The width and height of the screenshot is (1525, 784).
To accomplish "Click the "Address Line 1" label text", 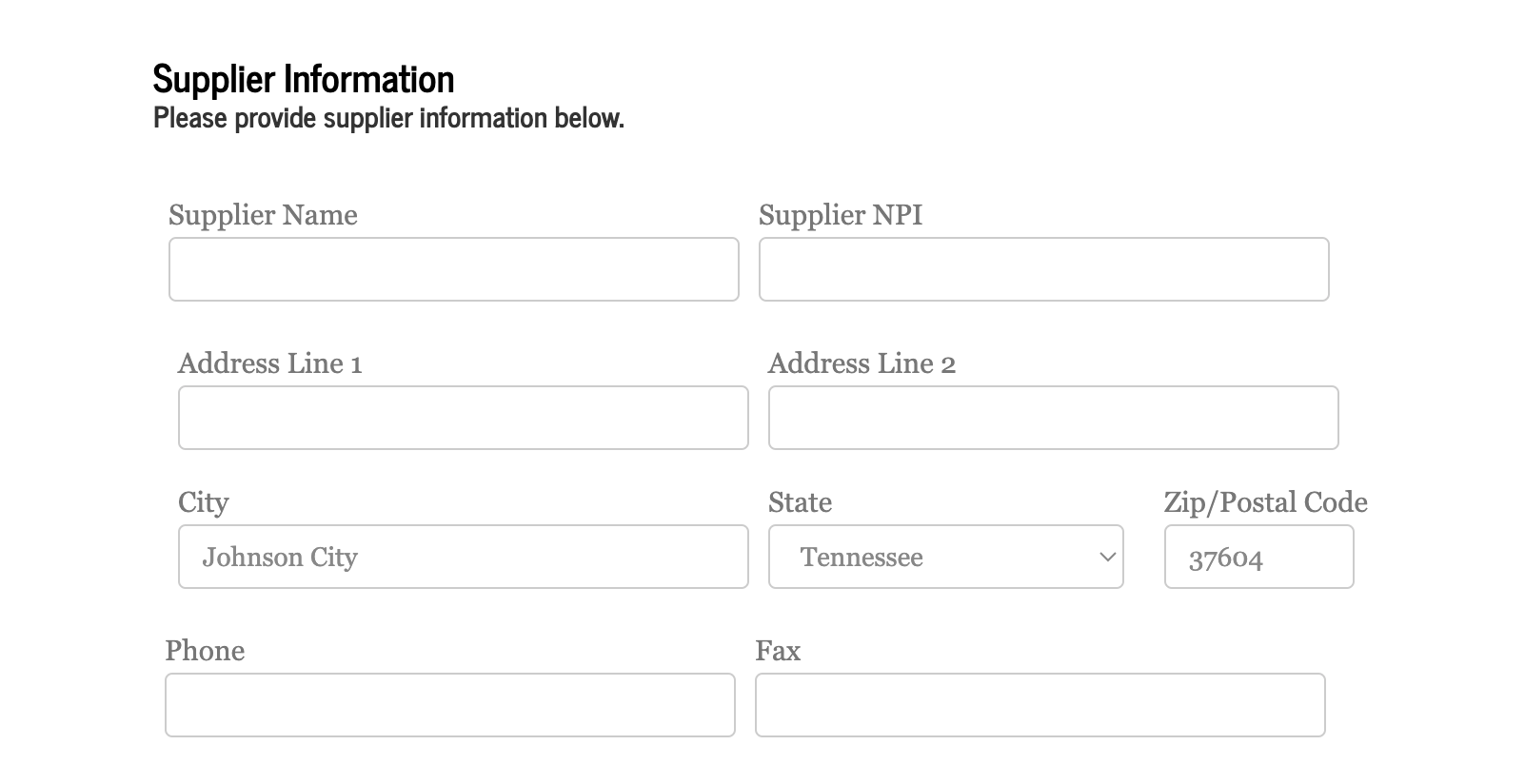I will [269, 363].
